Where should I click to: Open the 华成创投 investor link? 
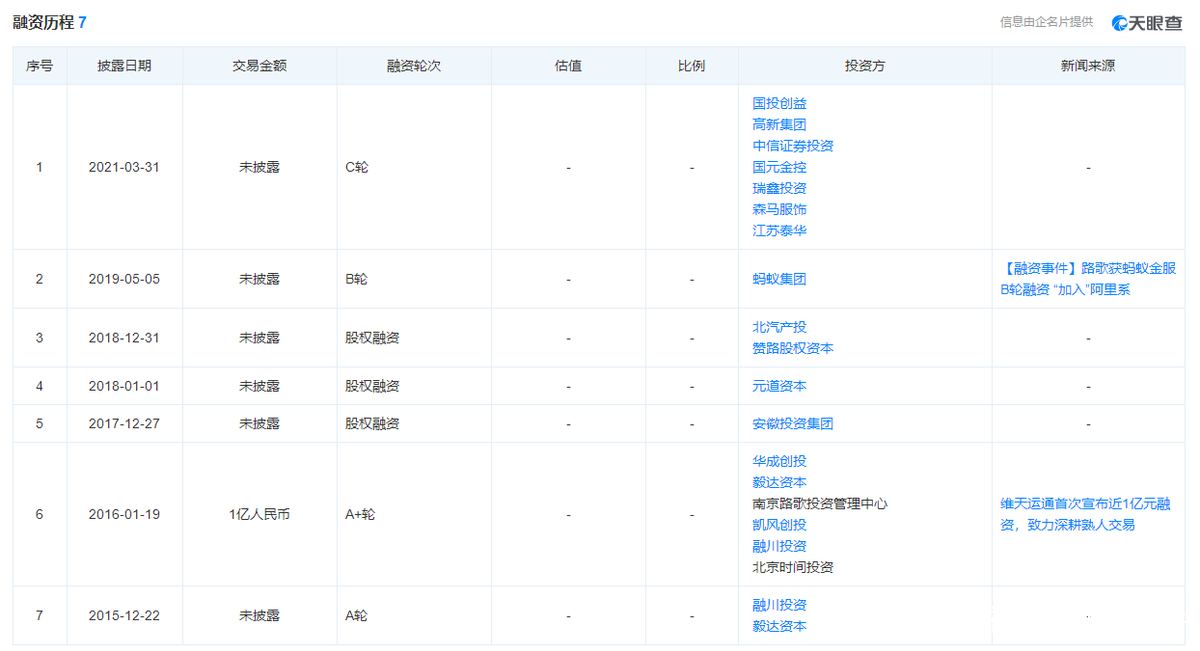(779, 461)
